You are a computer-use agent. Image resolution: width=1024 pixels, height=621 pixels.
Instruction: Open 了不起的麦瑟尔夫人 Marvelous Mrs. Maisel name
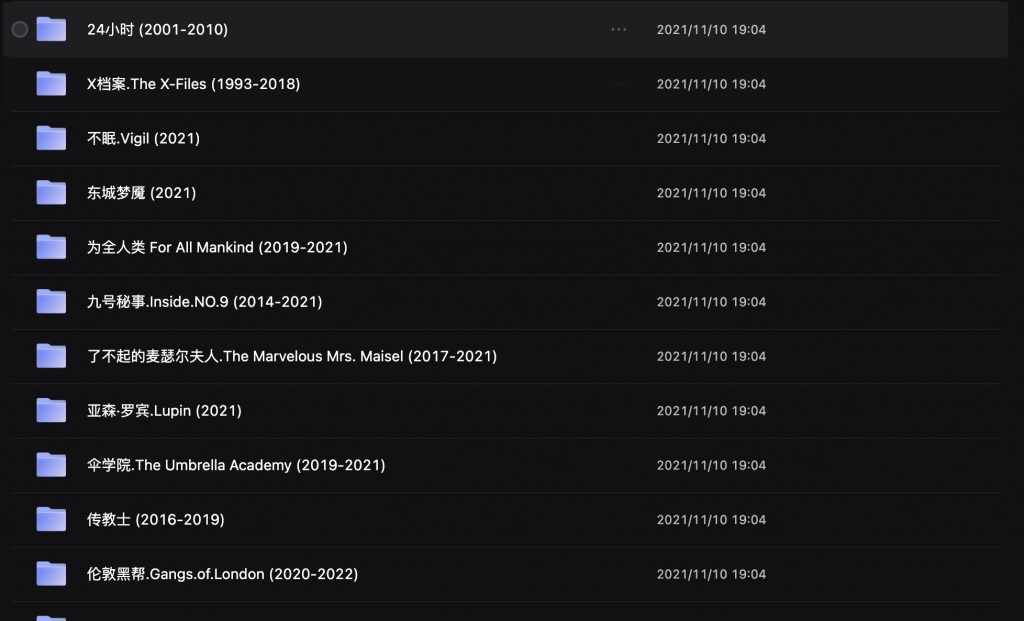click(292, 356)
